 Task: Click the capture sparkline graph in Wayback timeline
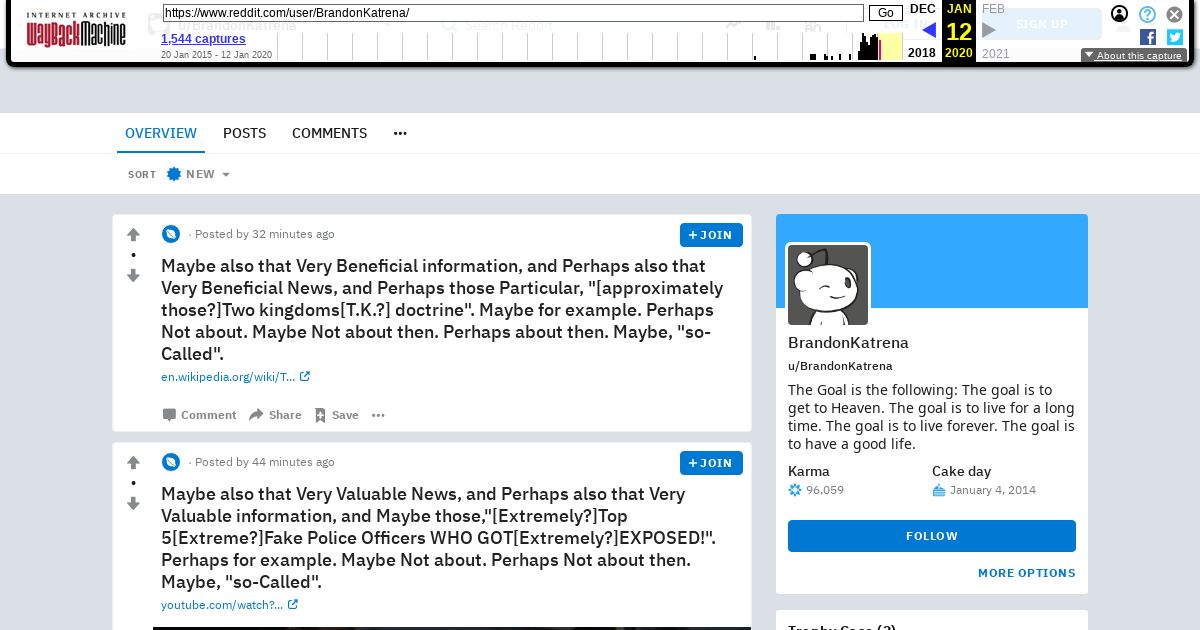[590, 46]
